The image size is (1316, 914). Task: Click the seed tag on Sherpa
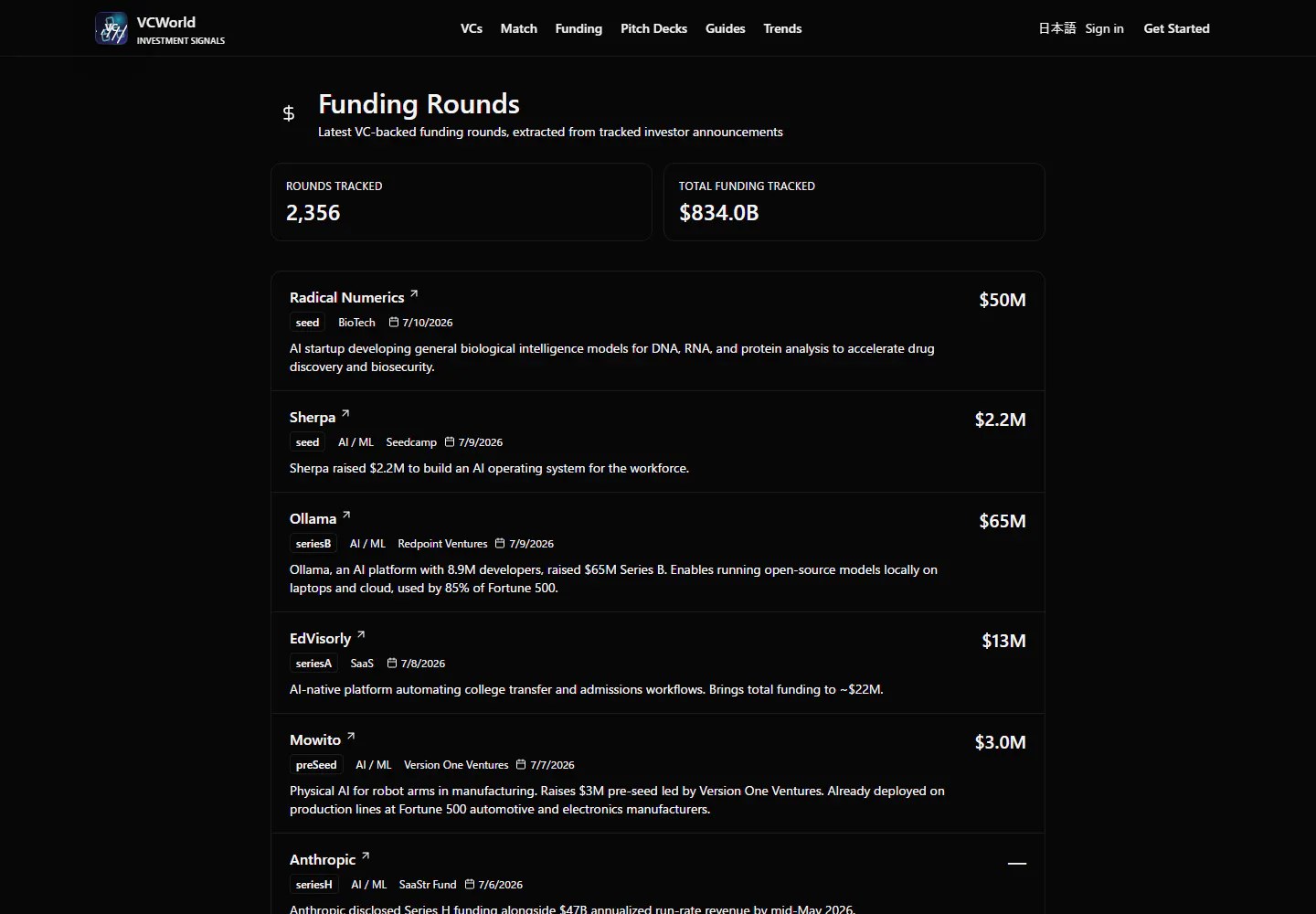307,442
